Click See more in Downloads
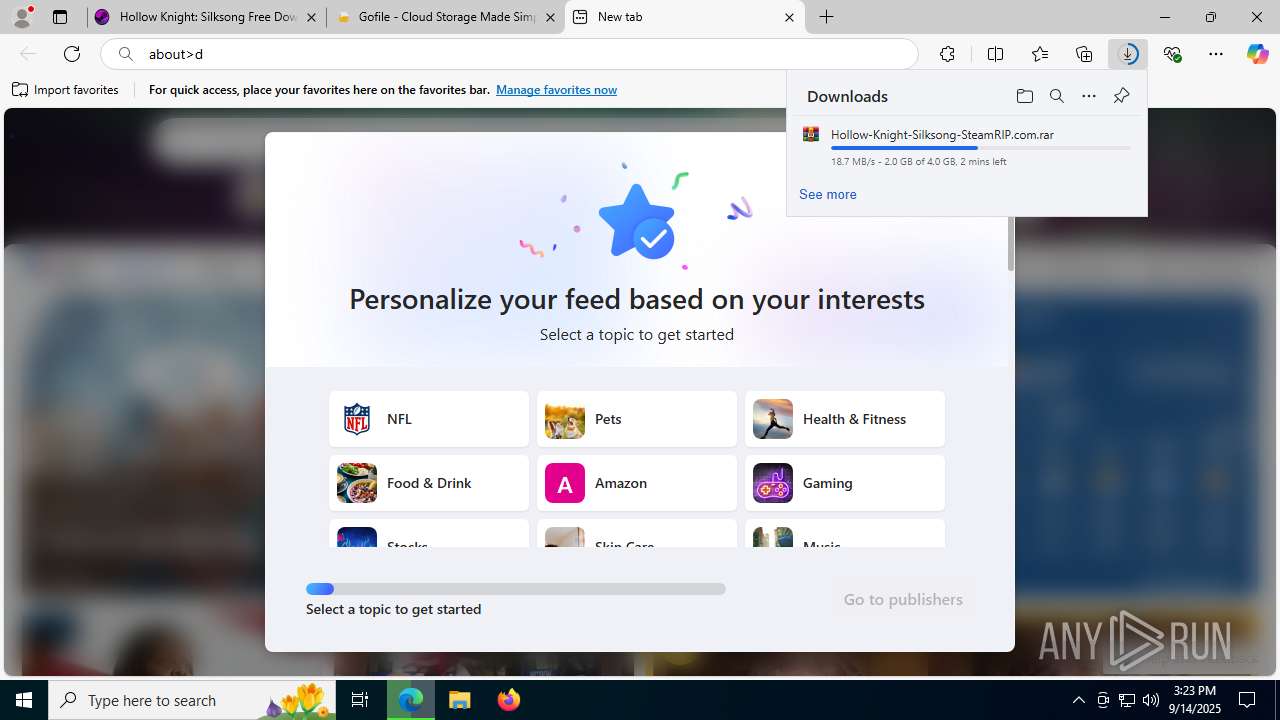The width and height of the screenshot is (1280, 720). (x=827, y=194)
